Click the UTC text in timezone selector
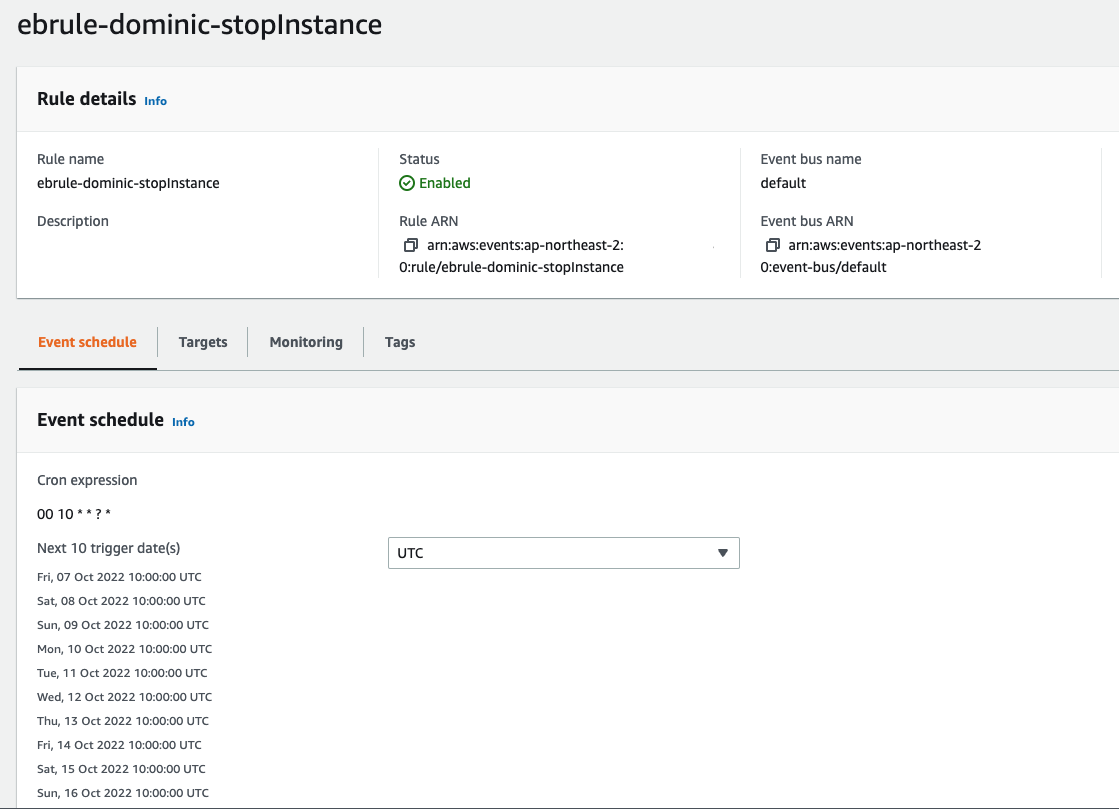The width and height of the screenshot is (1119, 809). (x=411, y=553)
